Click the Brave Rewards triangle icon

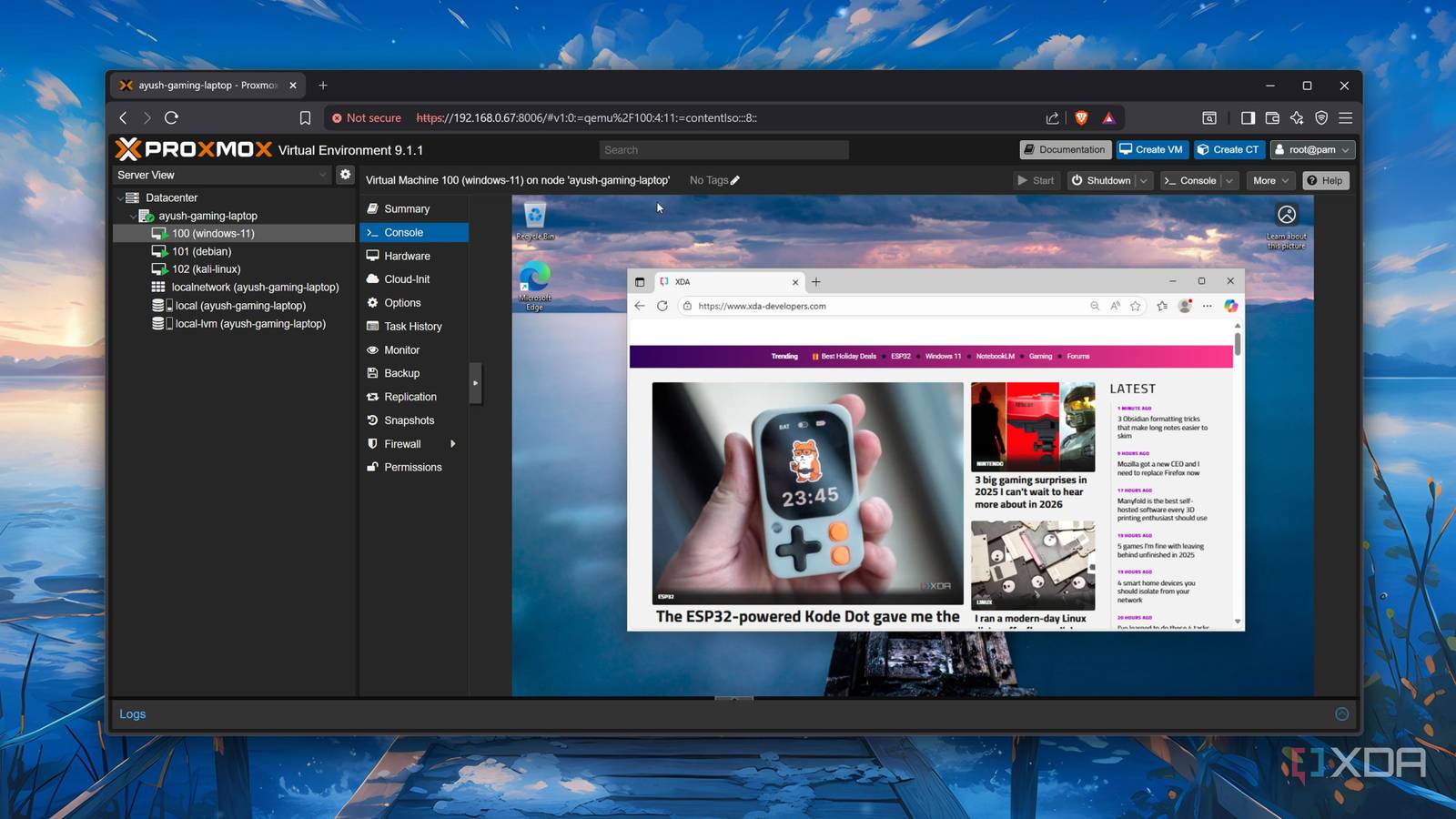pyautogui.click(x=1108, y=117)
